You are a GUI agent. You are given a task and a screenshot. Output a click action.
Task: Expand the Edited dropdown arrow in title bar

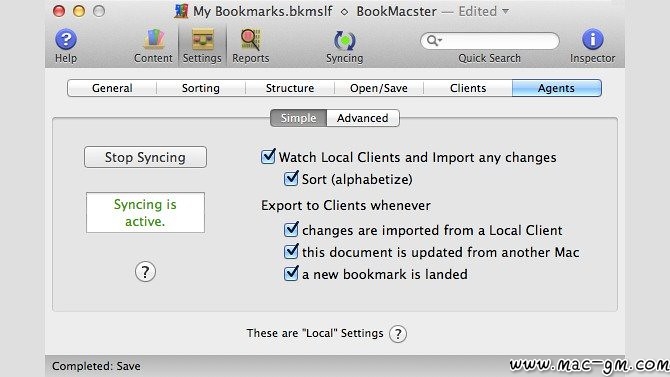pyautogui.click(x=505, y=11)
